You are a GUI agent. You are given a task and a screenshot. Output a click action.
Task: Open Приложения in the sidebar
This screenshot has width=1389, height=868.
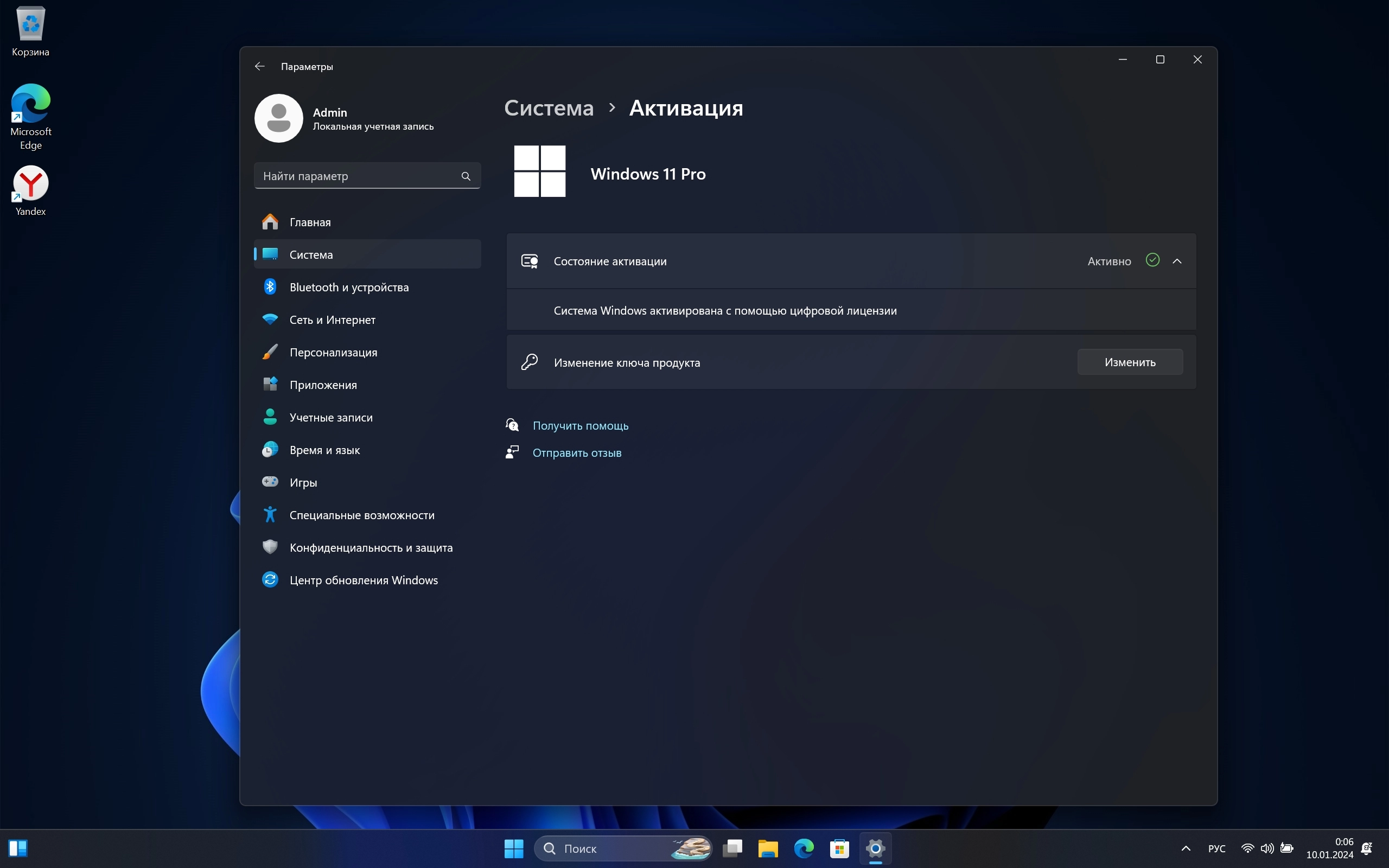pyautogui.click(x=323, y=385)
